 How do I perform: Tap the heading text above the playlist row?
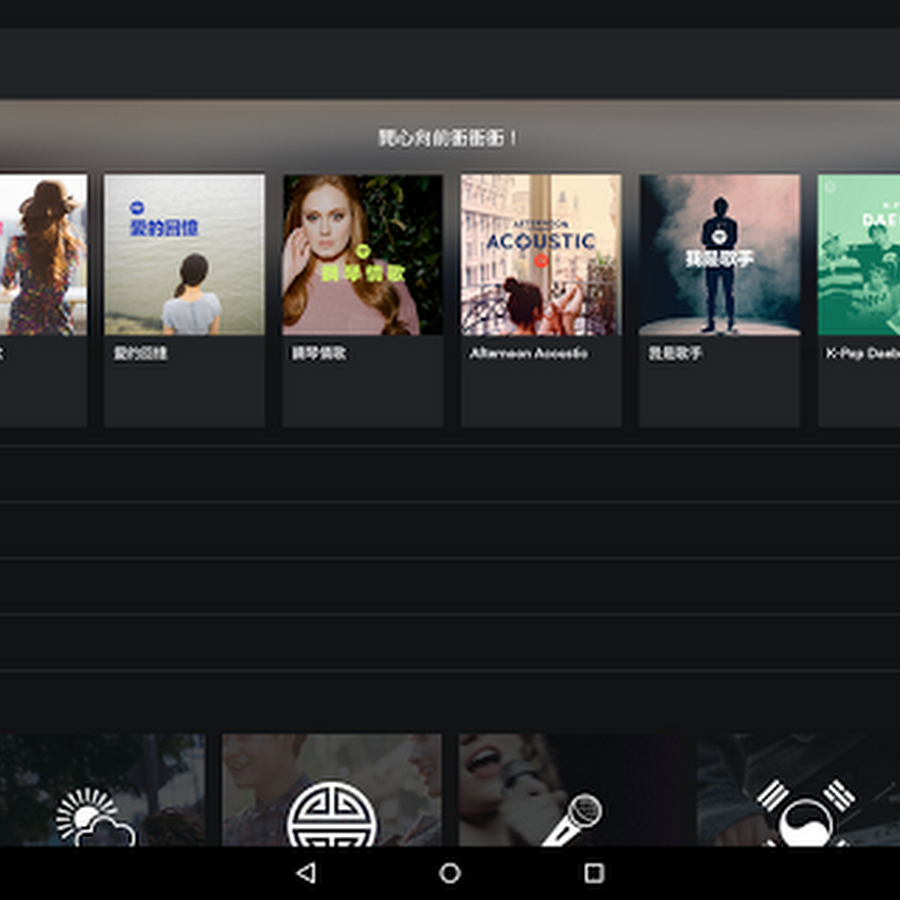pyautogui.click(x=448, y=138)
